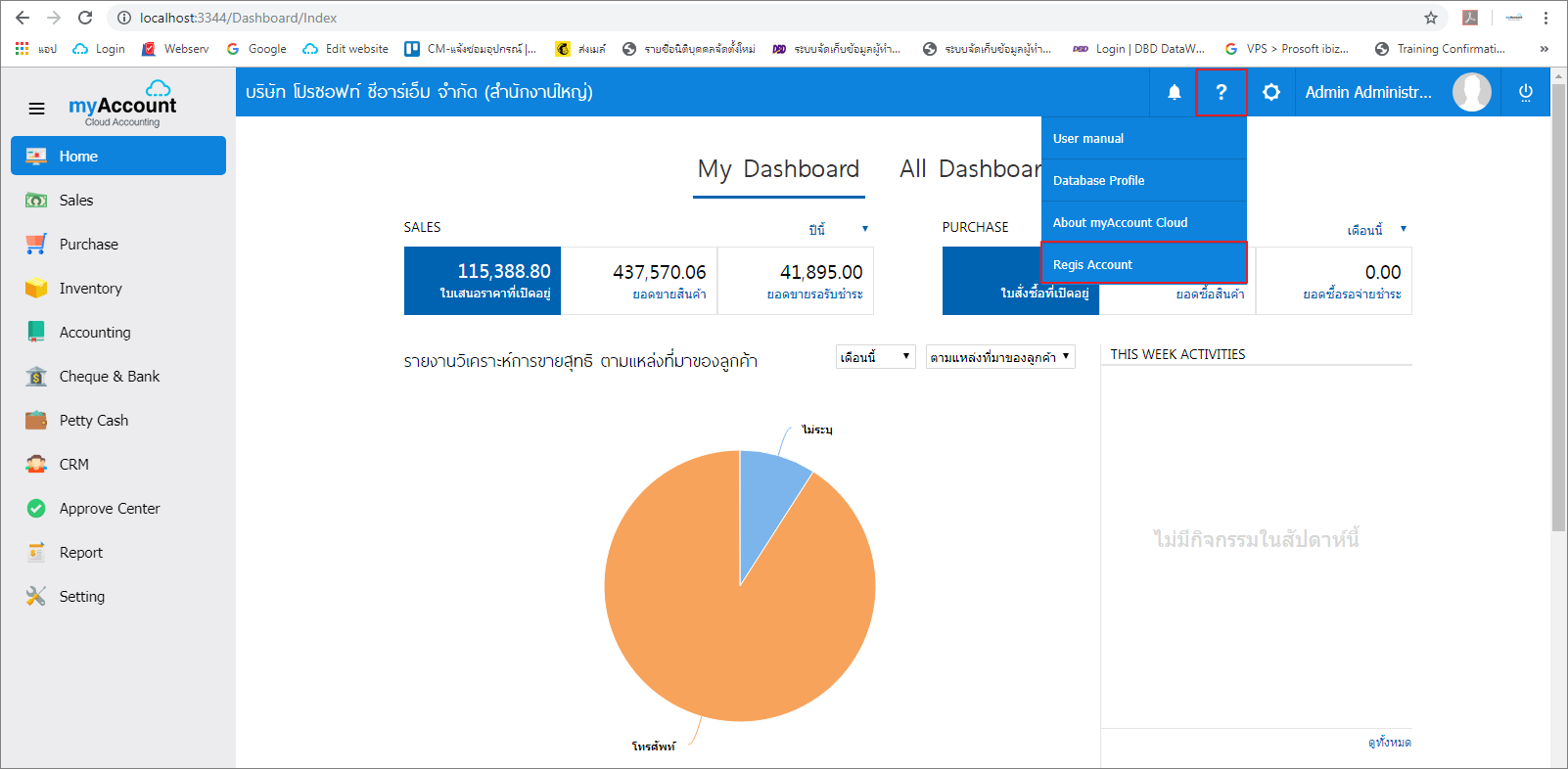Open the help question mark menu
The width and height of the screenshot is (1568, 769).
(1221, 92)
